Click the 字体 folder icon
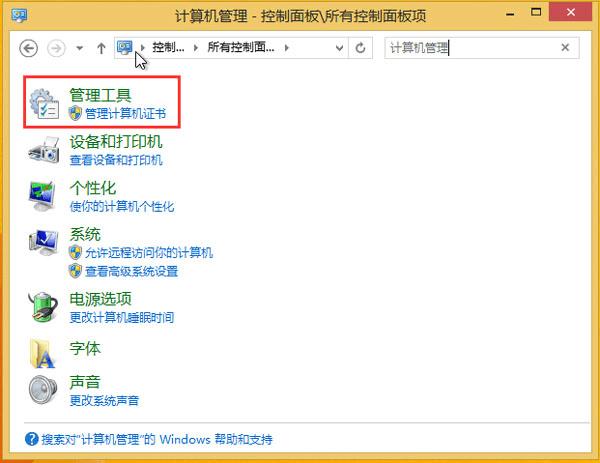Screen dimensions: 600x463 tap(42, 353)
